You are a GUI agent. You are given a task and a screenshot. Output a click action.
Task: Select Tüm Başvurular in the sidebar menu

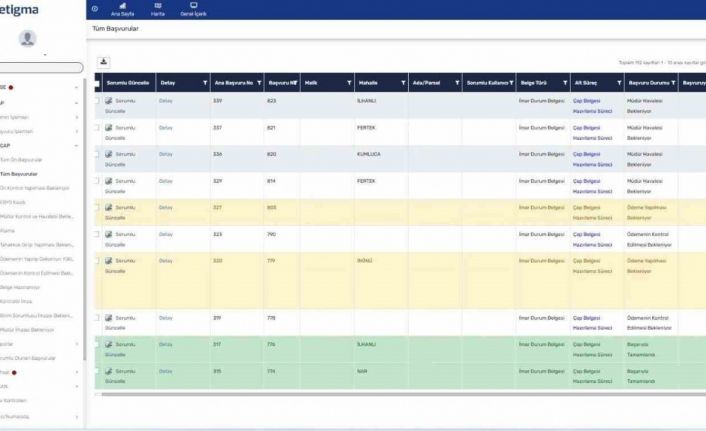21,173
